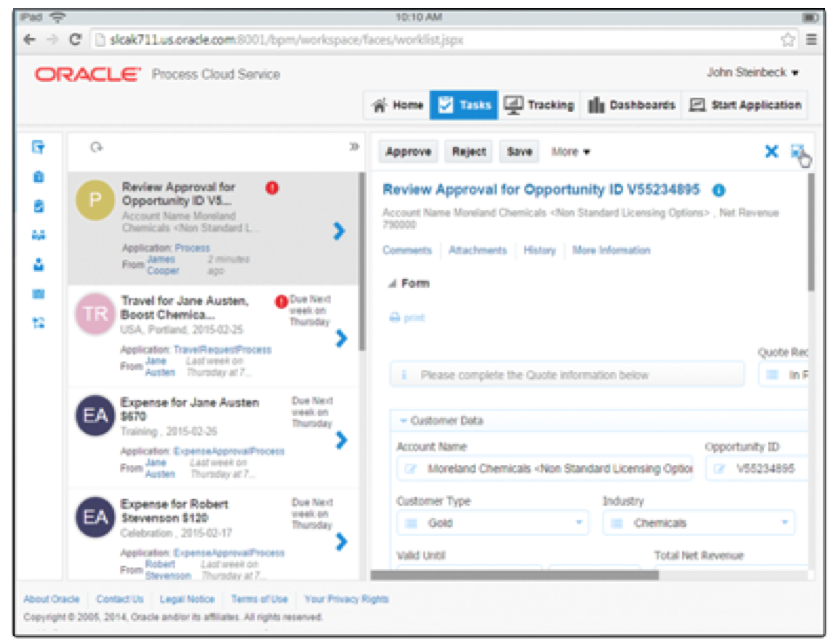This screenshot has height=642, width=836.
Task: Open the Start Application tab
Action: tap(745, 105)
